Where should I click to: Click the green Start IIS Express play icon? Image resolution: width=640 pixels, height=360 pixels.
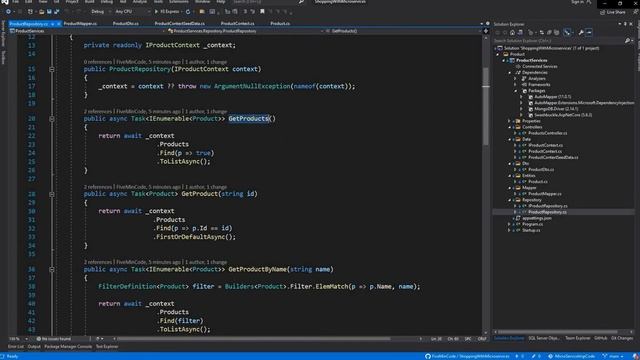[156, 11]
